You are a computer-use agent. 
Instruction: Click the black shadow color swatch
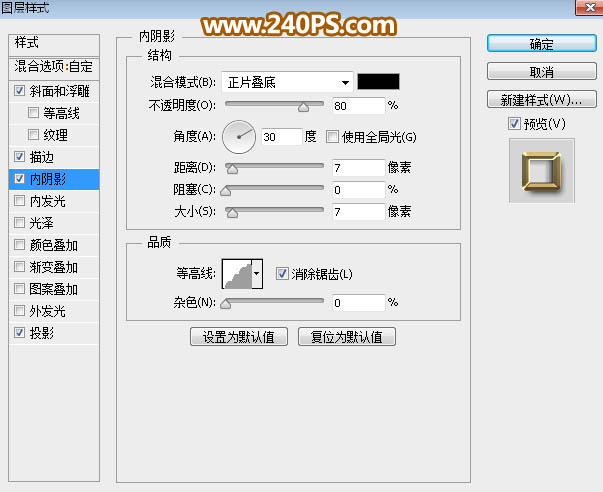coord(378,82)
